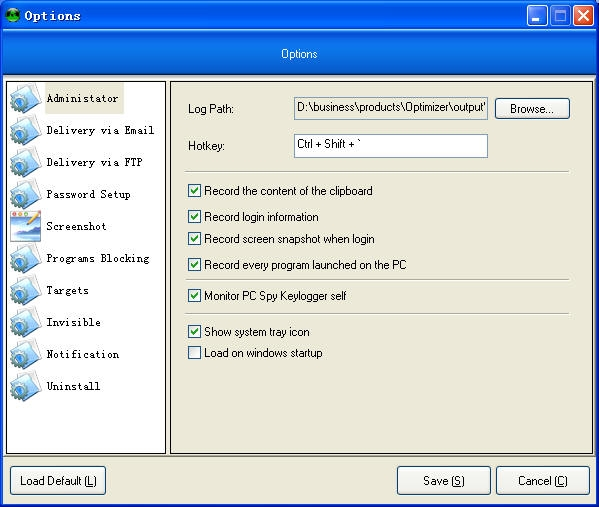Toggle Show system tray icon checkbox
Viewport: 599px width, 507px height.
coord(194,332)
